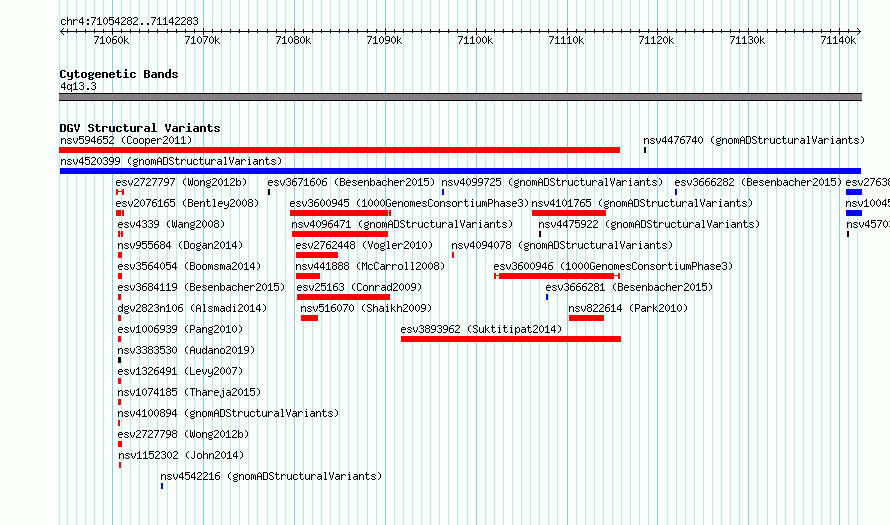This screenshot has width=890, height=525.
Task: Open nsv516070 (Shaikh2009) variant
Action: click(x=367, y=308)
